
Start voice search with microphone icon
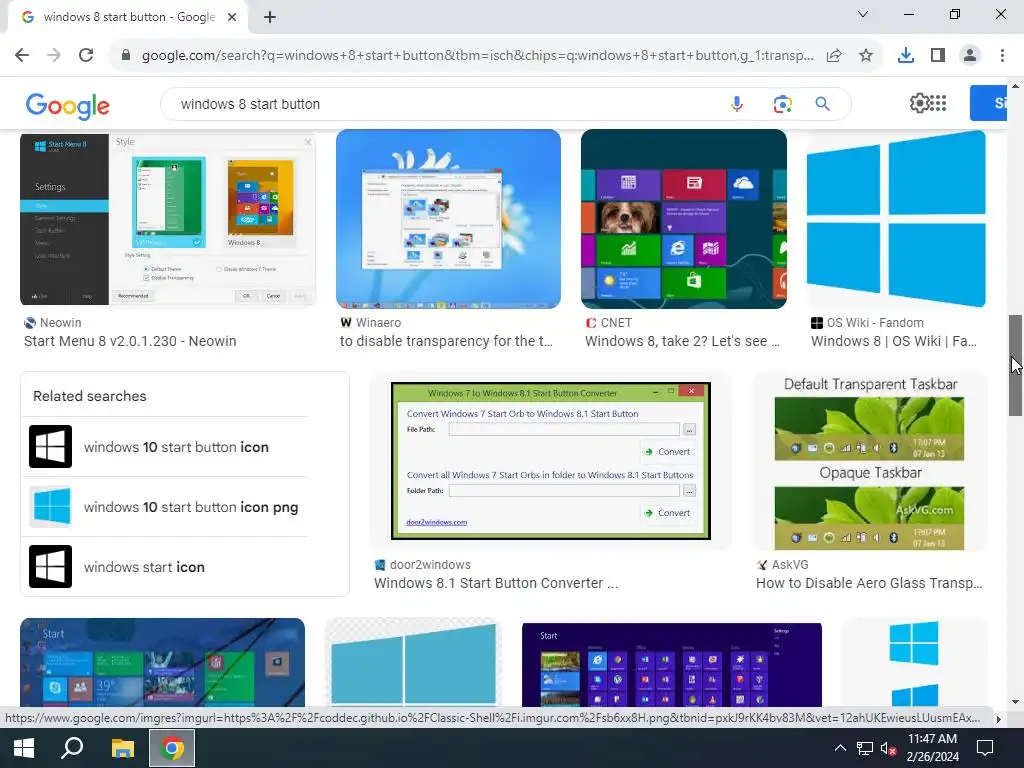(737, 104)
